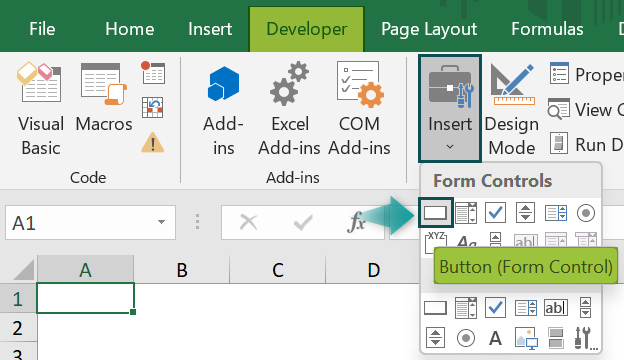
Task: Toggle Design Mode
Action: [x=512, y=109]
